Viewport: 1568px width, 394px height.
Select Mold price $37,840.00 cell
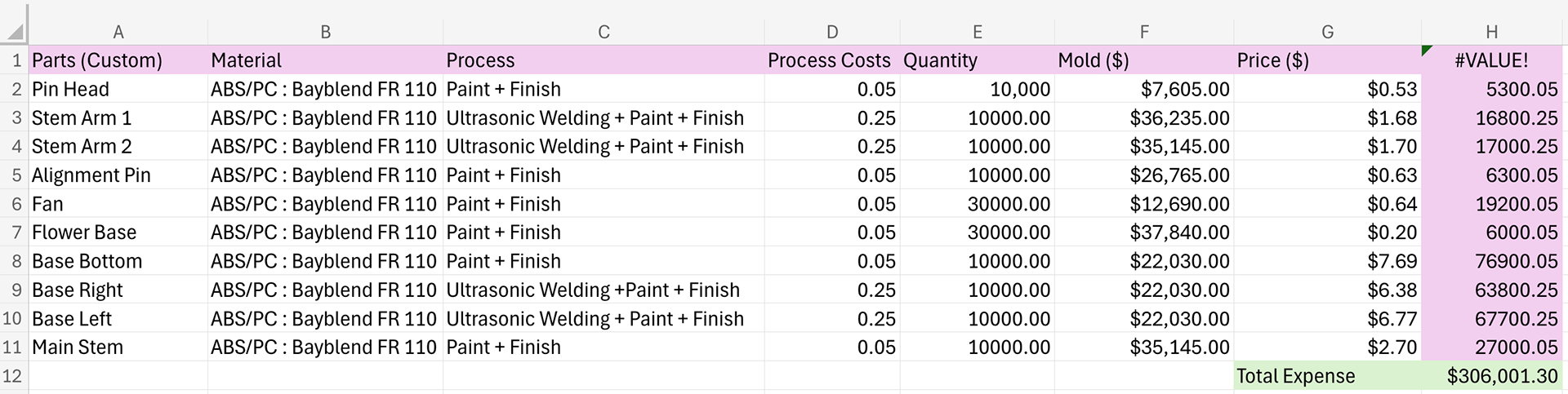click(1143, 232)
